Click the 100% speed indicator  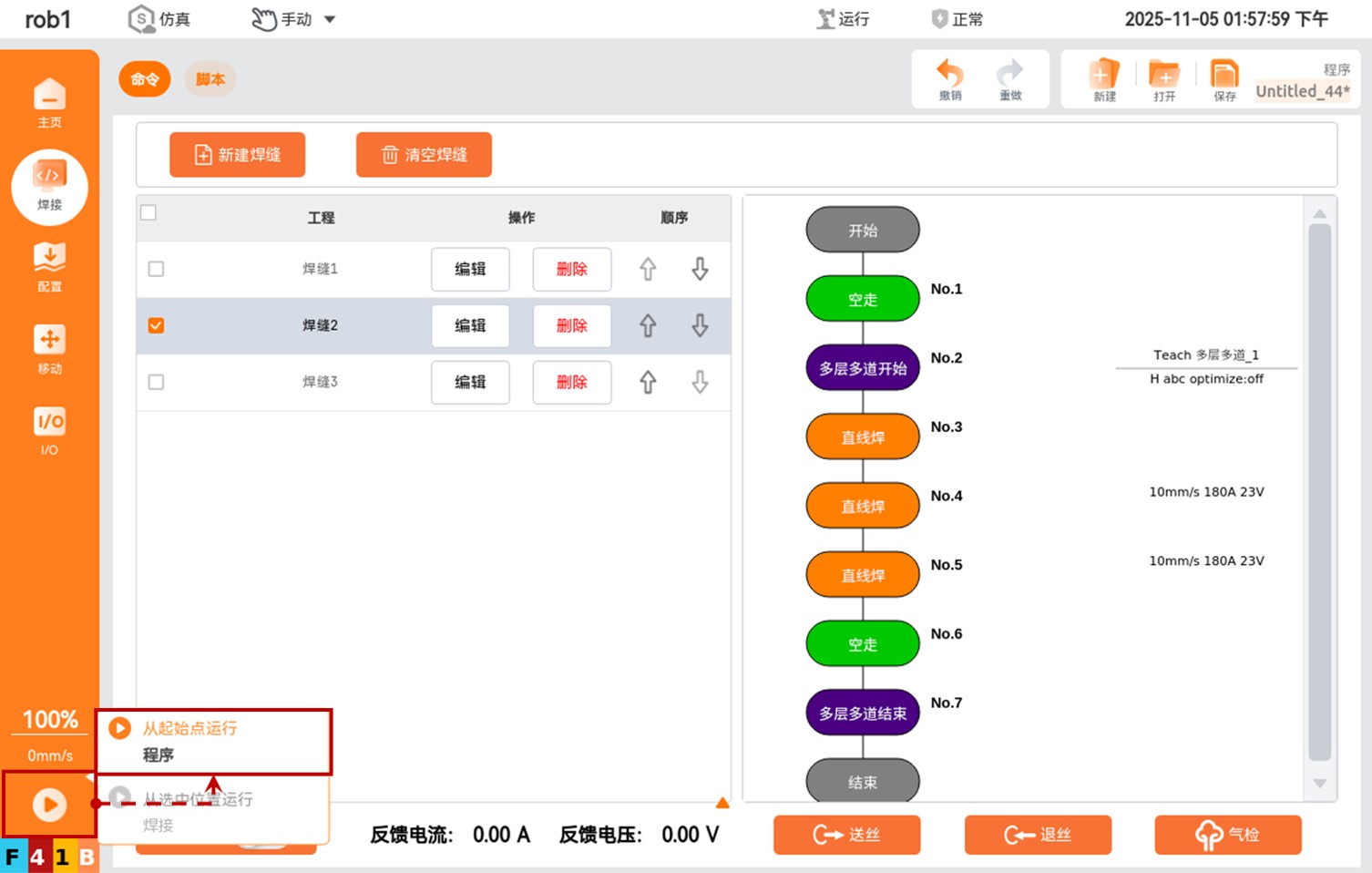coord(49,720)
